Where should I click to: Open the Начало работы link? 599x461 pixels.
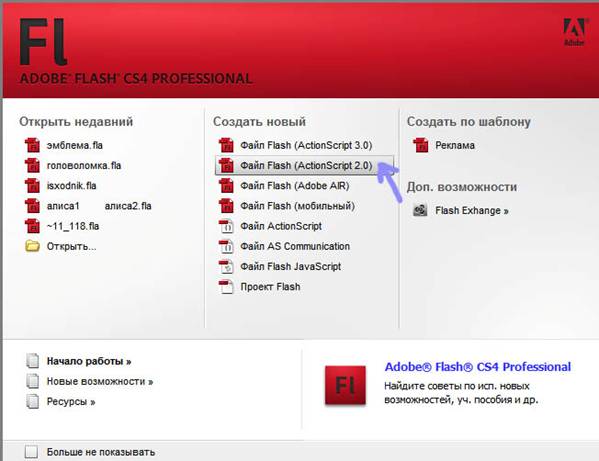pos(89,361)
